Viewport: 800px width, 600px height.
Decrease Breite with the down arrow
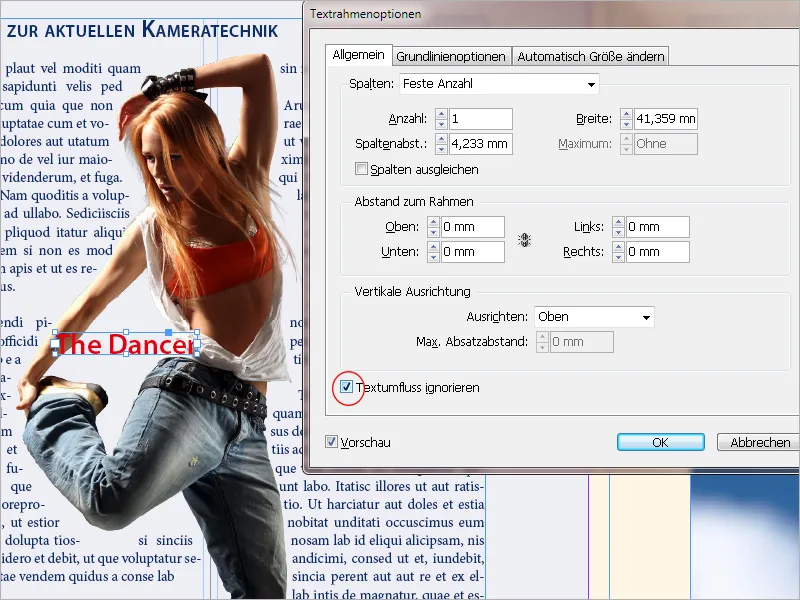627,124
